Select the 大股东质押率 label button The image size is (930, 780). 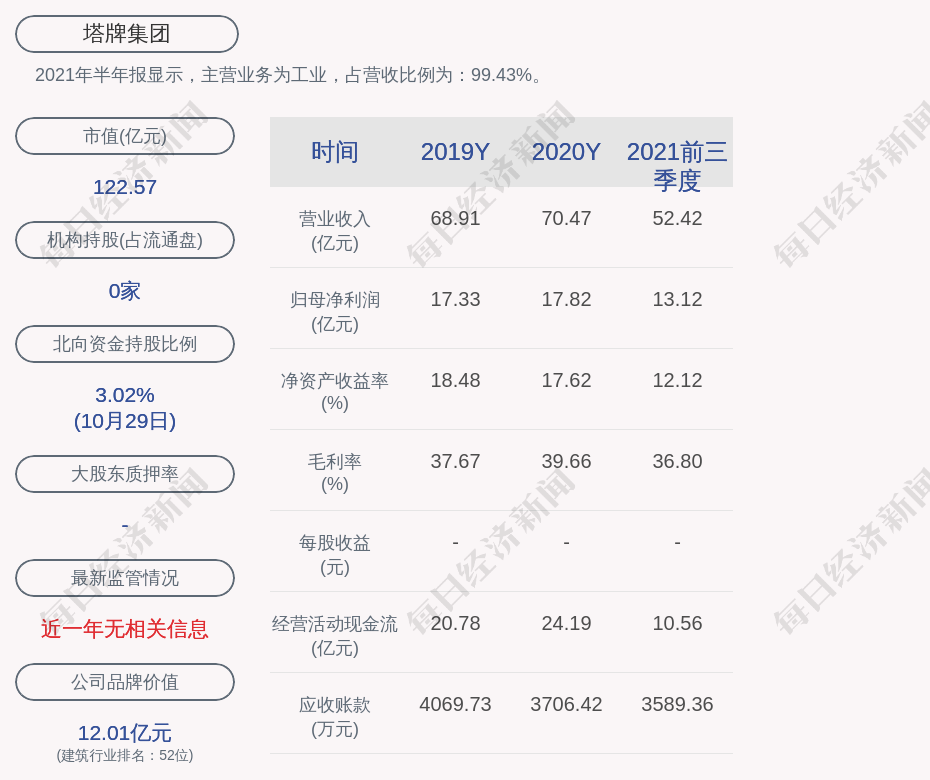(x=125, y=474)
